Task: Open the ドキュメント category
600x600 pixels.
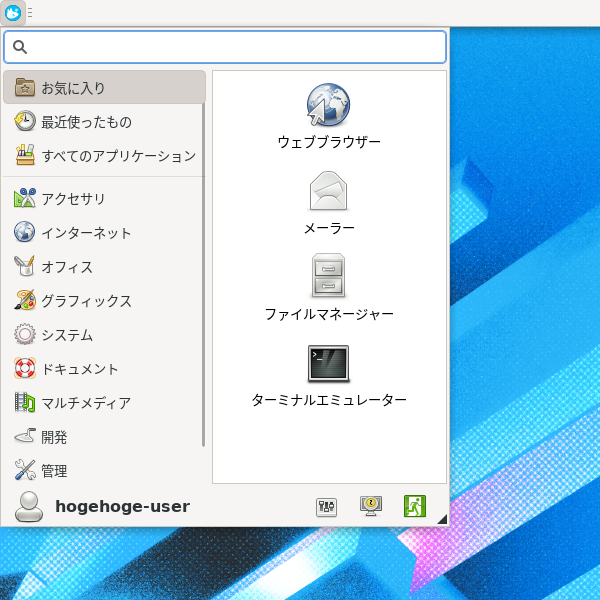Action: [104, 368]
